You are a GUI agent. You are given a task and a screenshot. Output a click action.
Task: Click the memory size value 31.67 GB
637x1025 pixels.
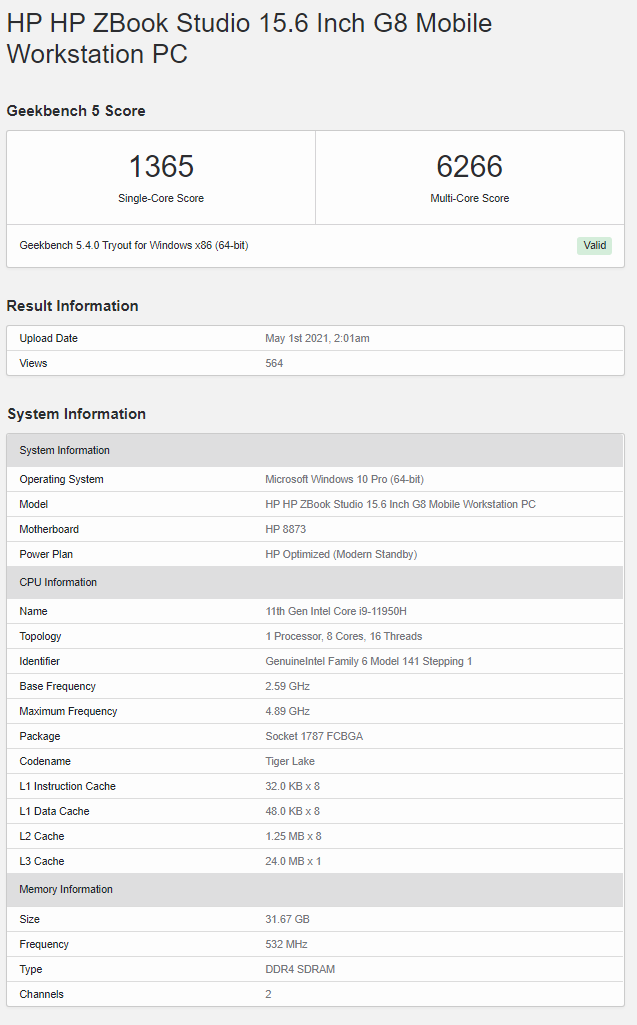point(287,919)
